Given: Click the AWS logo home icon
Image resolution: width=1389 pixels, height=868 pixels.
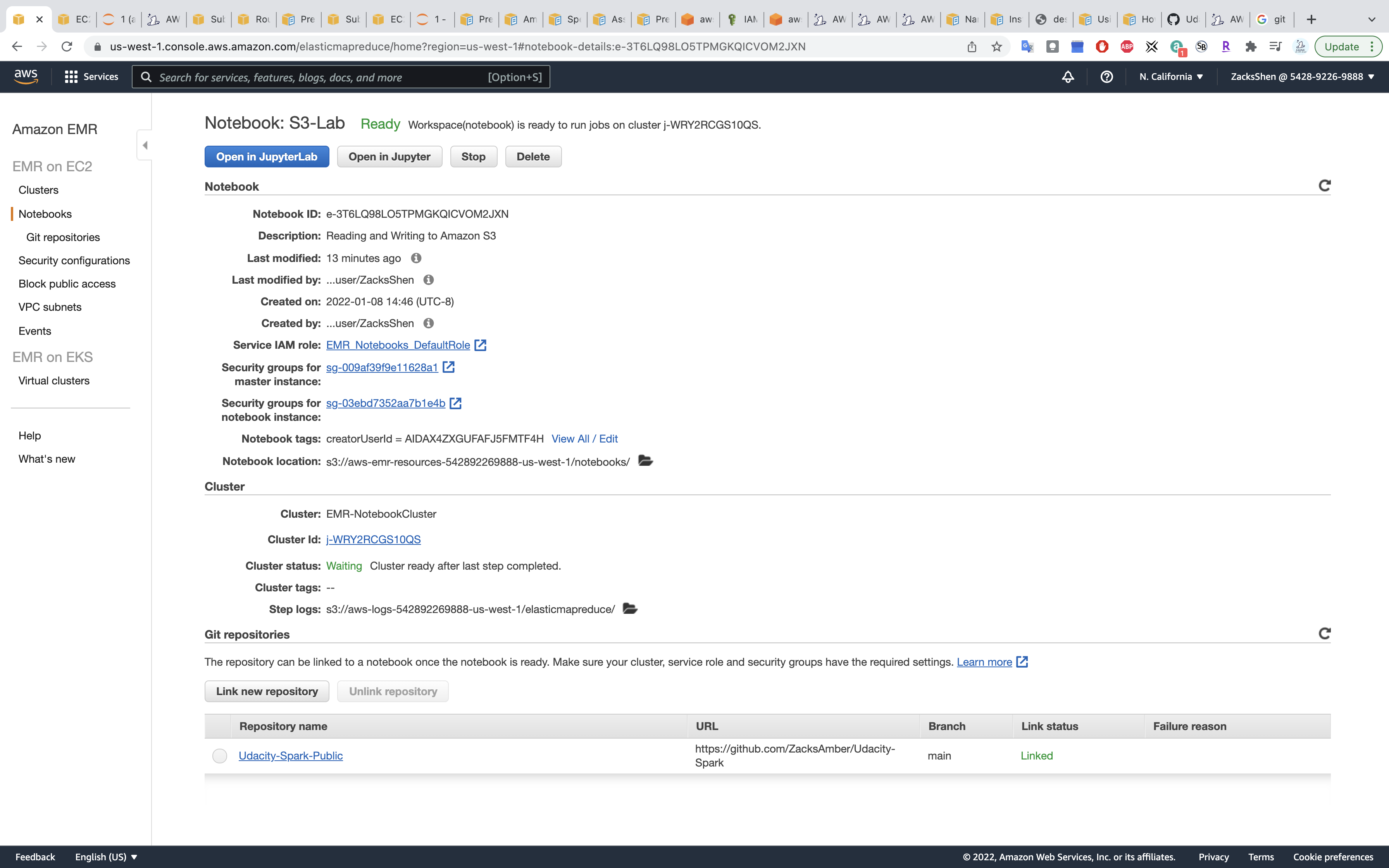Looking at the screenshot, I should [26, 76].
